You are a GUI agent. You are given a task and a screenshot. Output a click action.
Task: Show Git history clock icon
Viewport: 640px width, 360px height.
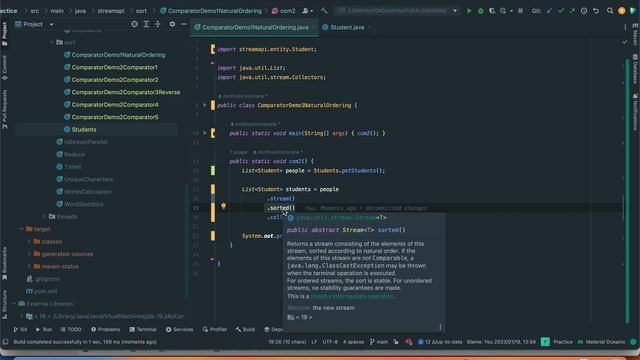coord(584,11)
